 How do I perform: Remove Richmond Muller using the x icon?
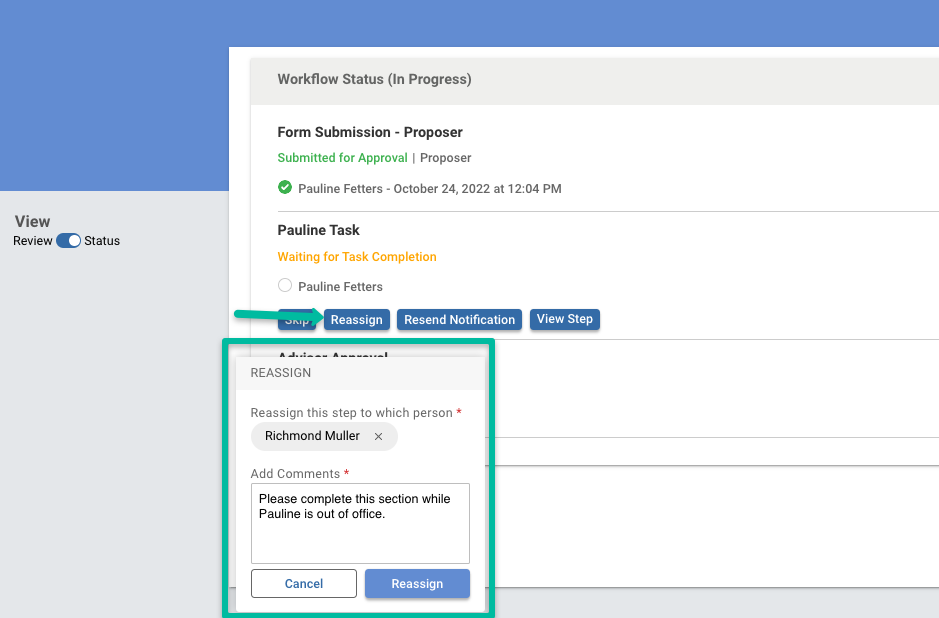point(378,436)
